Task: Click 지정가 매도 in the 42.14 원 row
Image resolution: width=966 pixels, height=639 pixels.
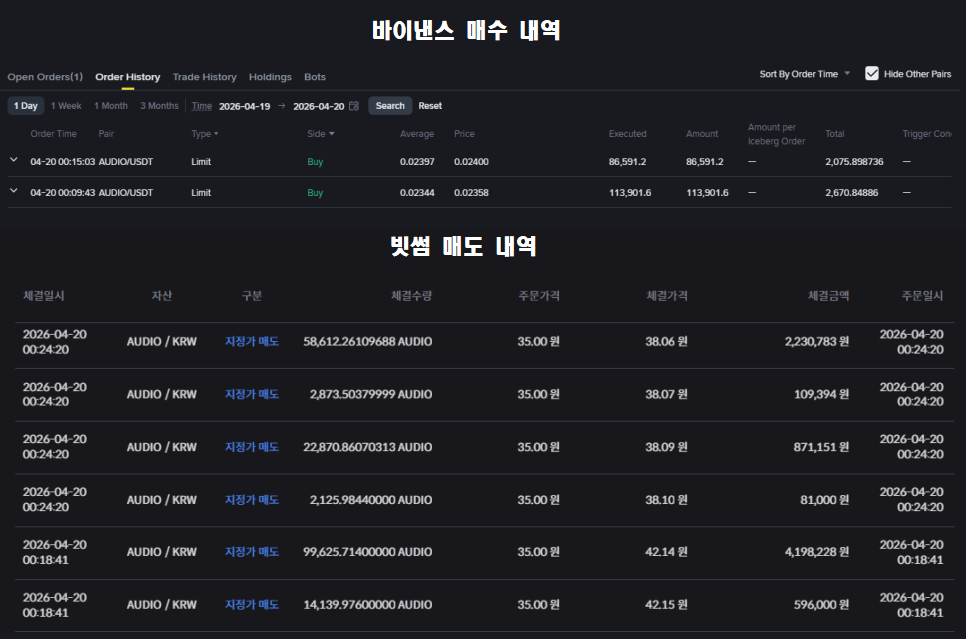Action: click(x=251, y=552)
